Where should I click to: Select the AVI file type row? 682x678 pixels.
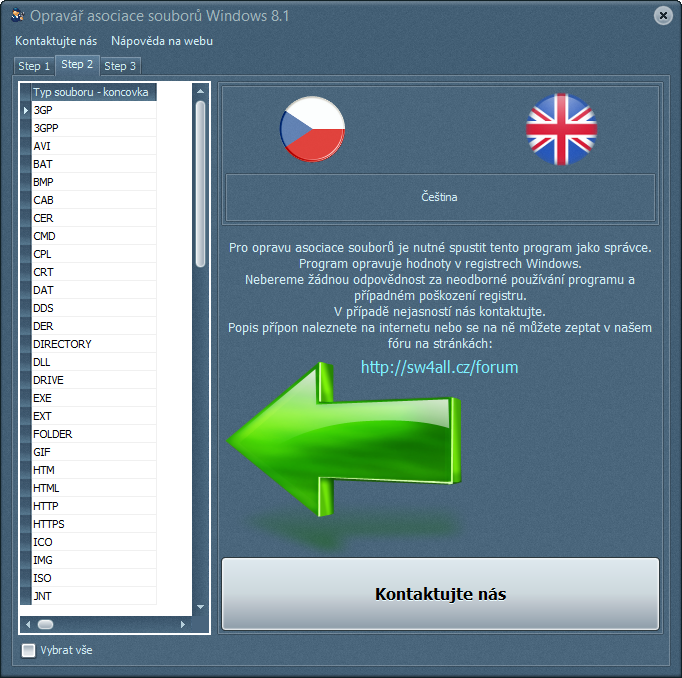tap(94, 146)
